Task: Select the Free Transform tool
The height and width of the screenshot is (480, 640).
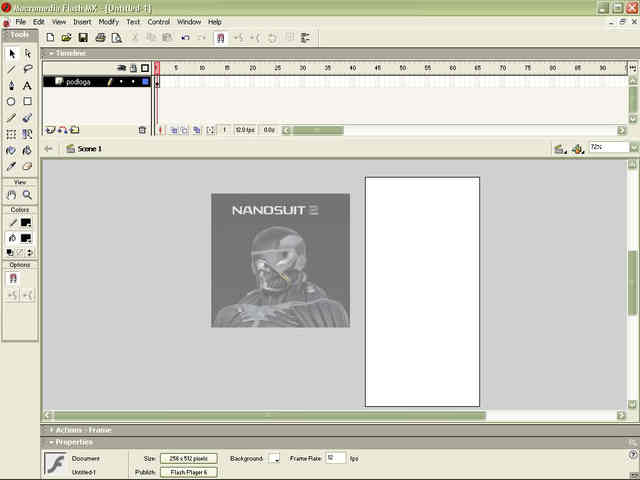Action: pyautogui.click(x=11, y=134)
